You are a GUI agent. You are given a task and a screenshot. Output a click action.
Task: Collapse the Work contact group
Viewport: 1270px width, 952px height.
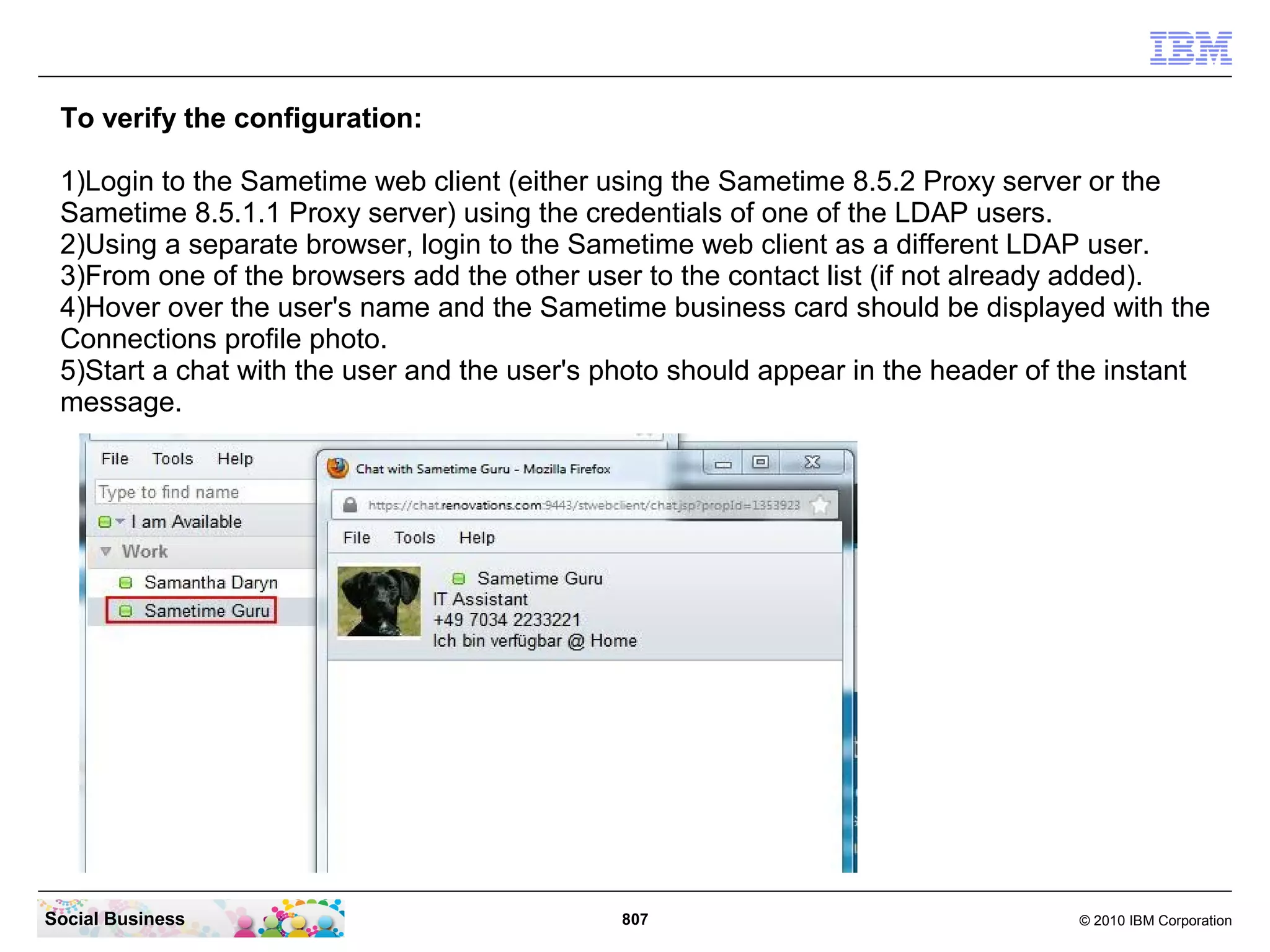tap(106, 551)
